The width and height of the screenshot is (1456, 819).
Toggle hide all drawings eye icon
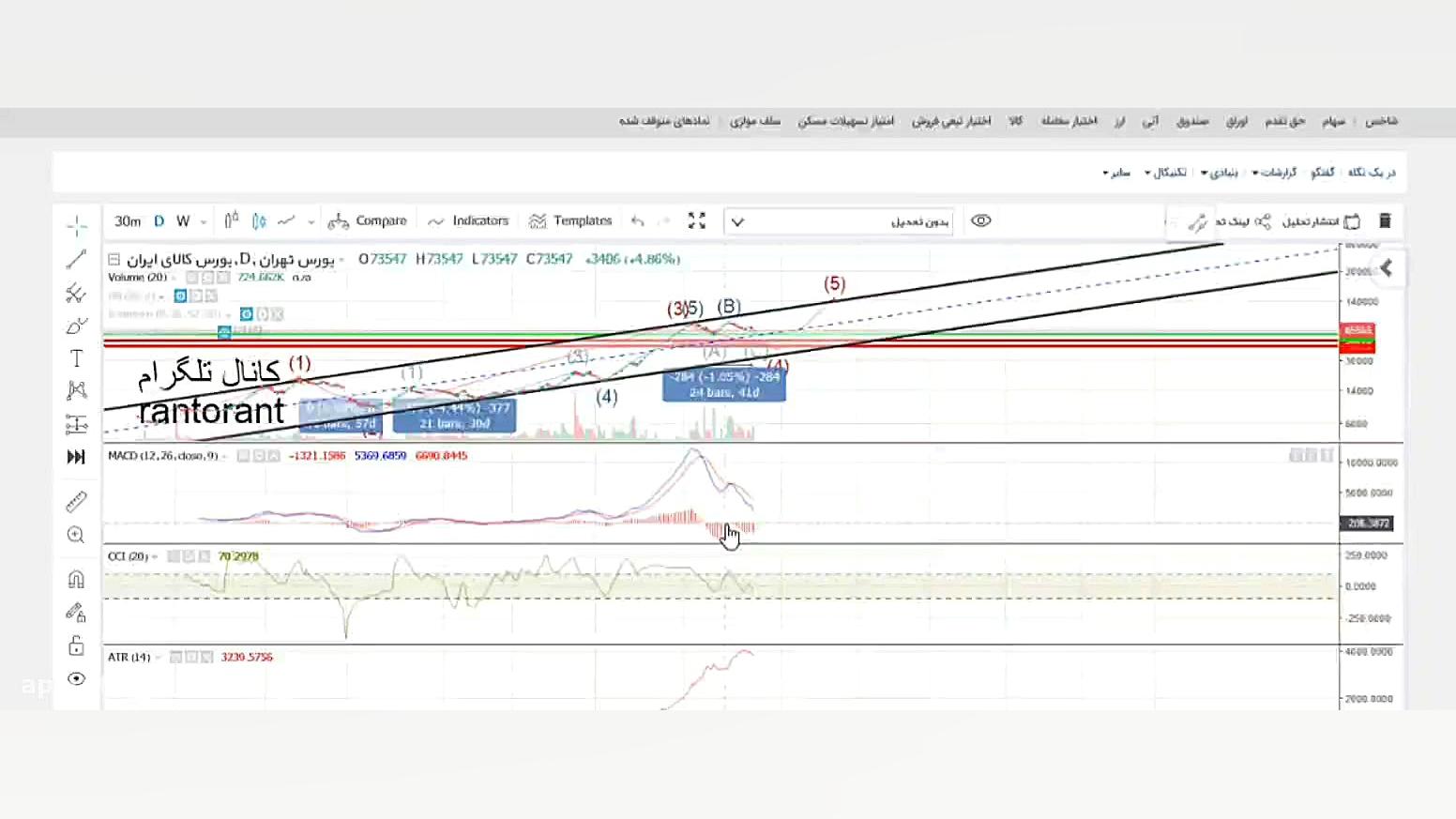77,678
